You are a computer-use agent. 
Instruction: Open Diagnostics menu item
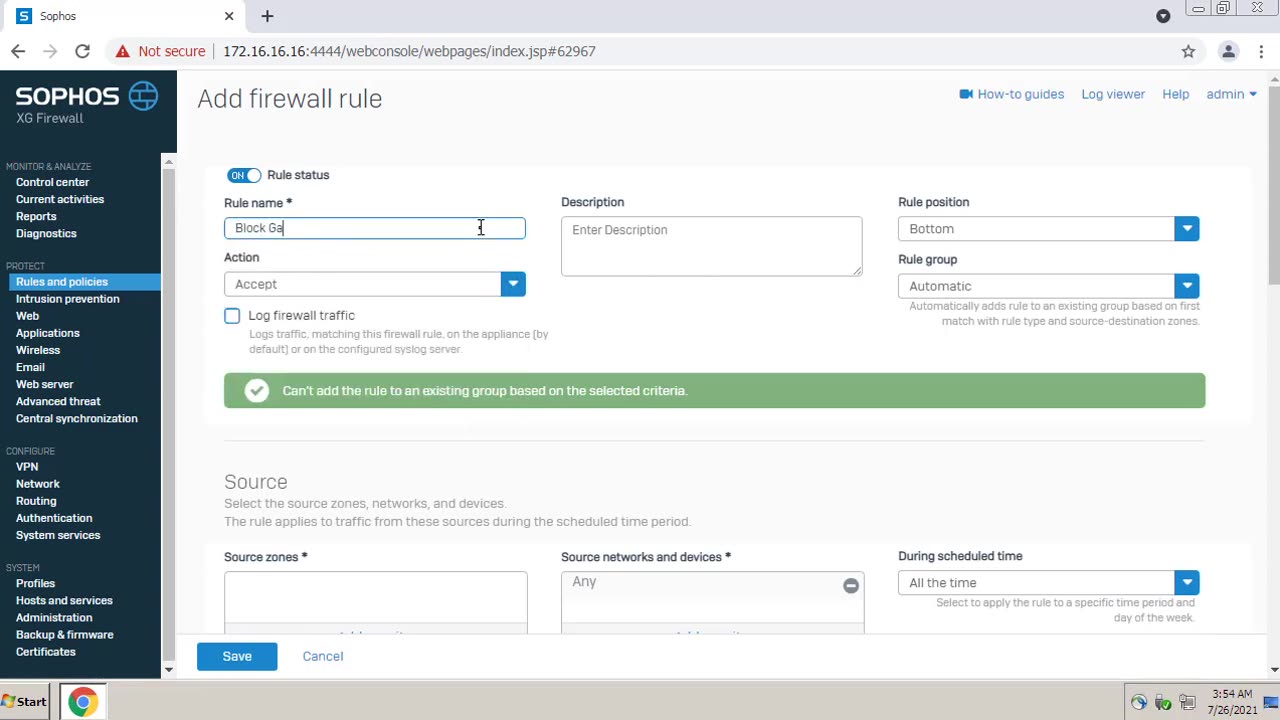point(46,233)
